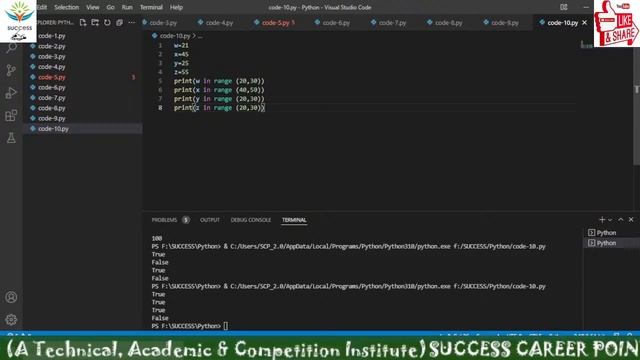This screenshot has height=360, width=640.
Task: Select the Terminal panel tab
Action: 294,220
